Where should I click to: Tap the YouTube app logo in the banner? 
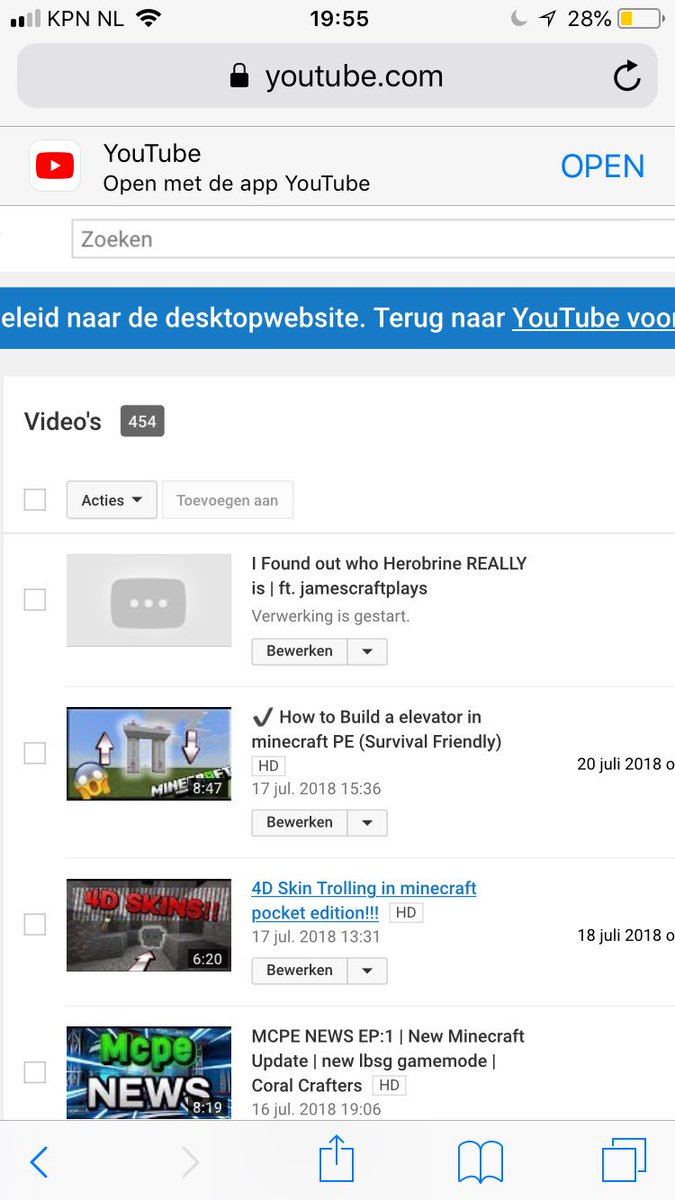click(x=55, y=165)
